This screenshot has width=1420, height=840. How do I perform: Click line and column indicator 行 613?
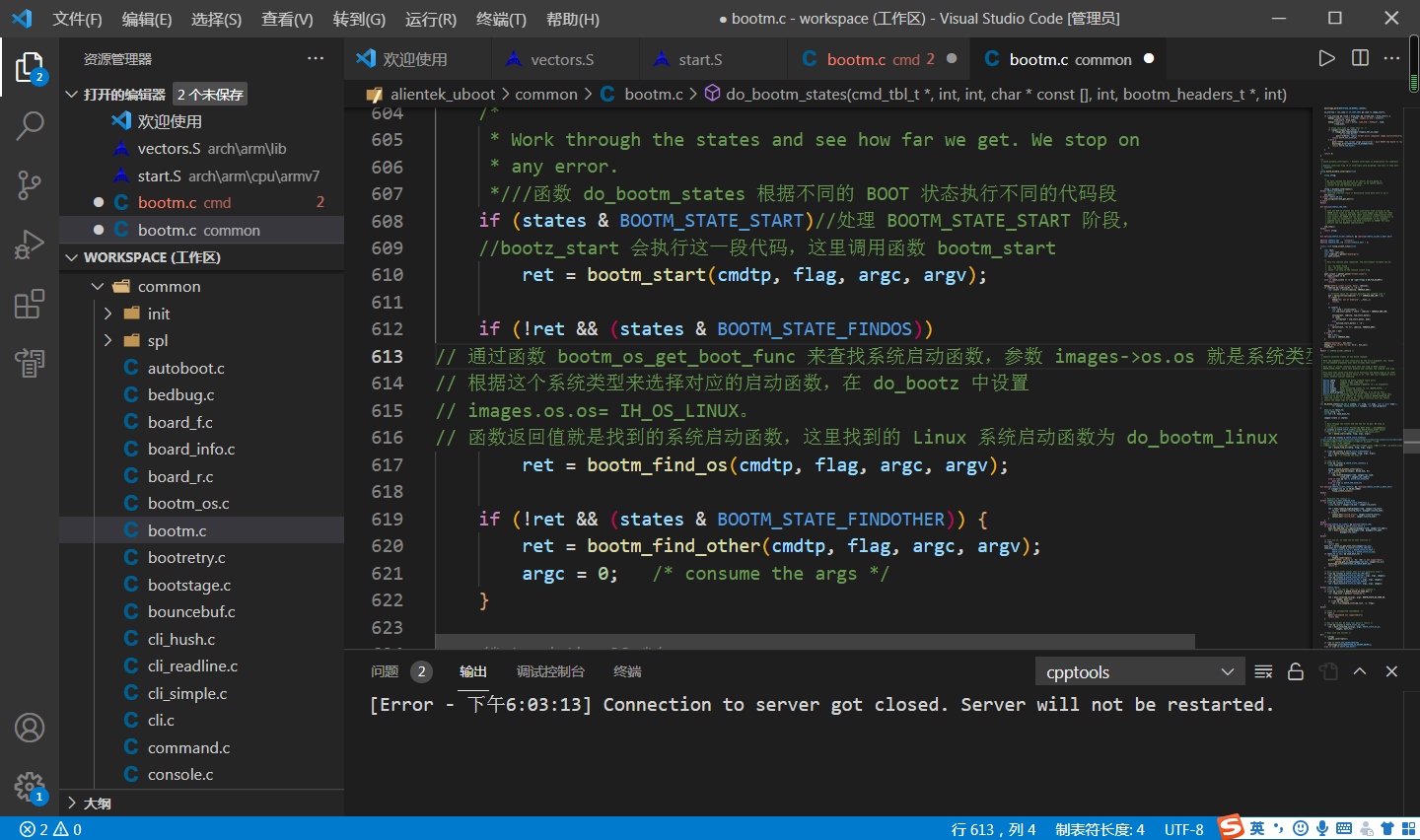pyautogui.click(x=993, y=829)
